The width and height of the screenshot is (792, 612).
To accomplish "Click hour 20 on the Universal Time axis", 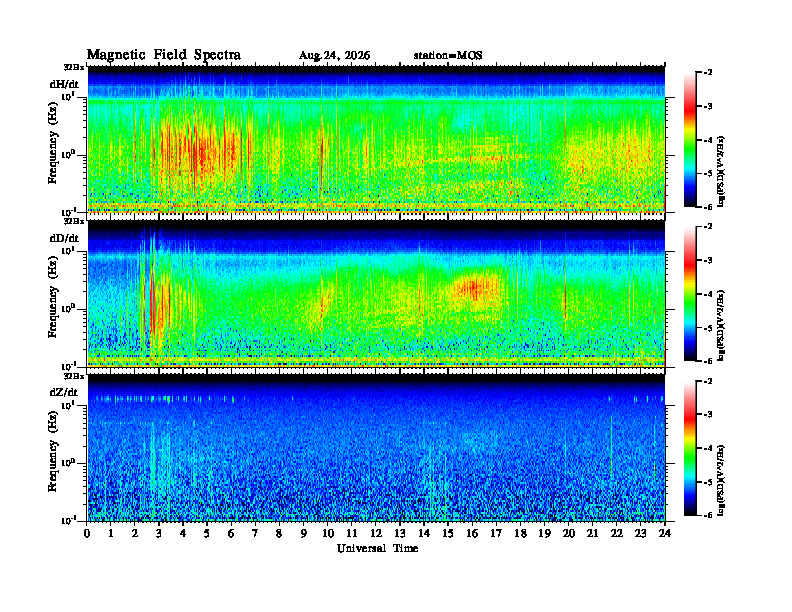I will [569, 534].
